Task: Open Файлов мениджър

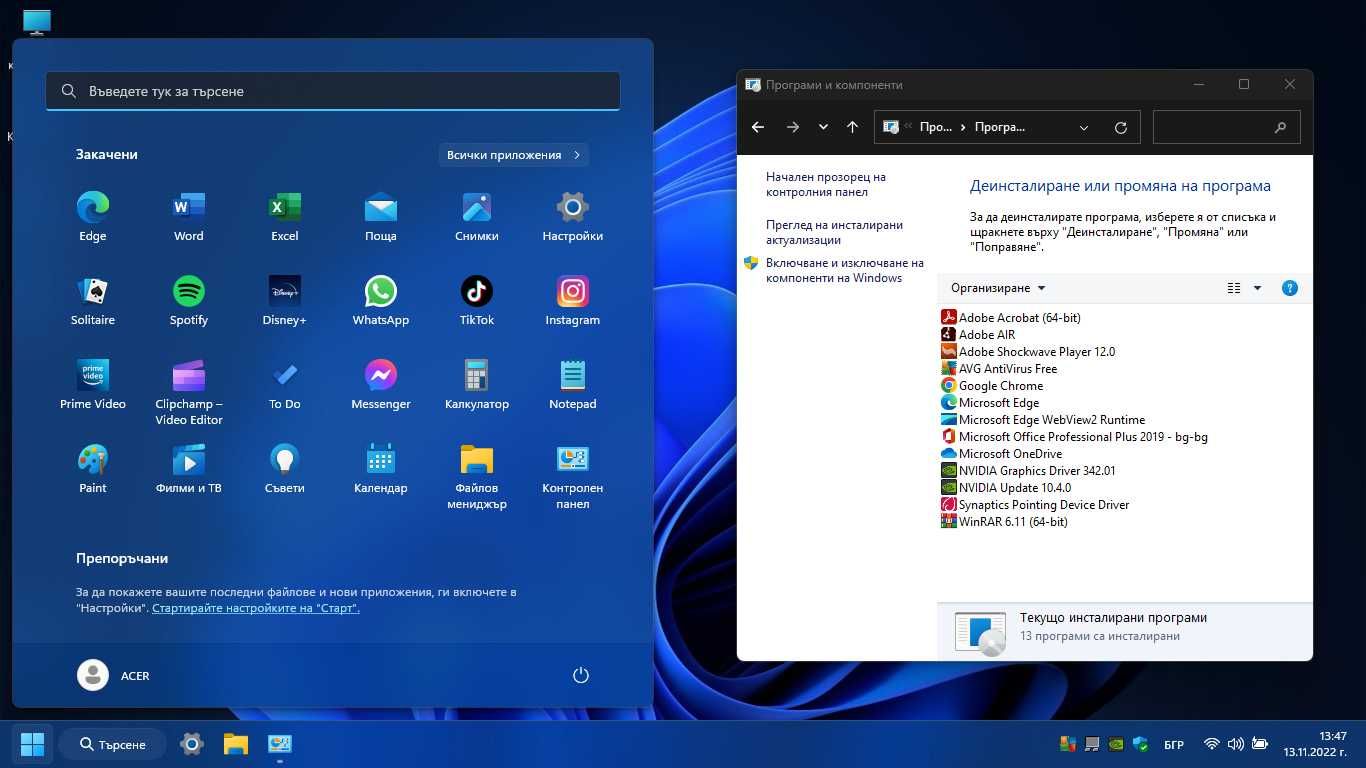Action: [477, 477]
